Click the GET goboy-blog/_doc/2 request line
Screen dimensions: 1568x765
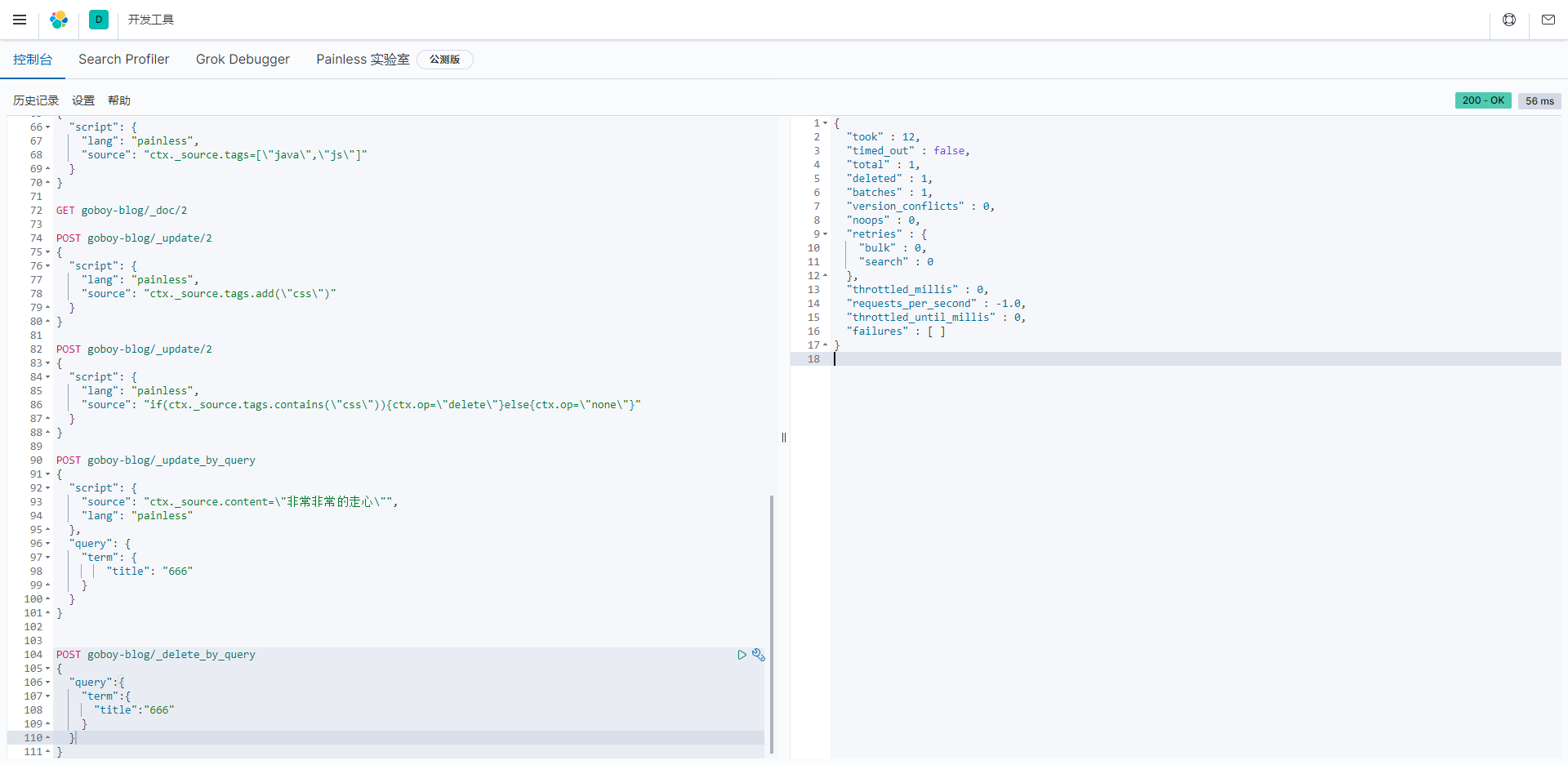click(122, 211)
